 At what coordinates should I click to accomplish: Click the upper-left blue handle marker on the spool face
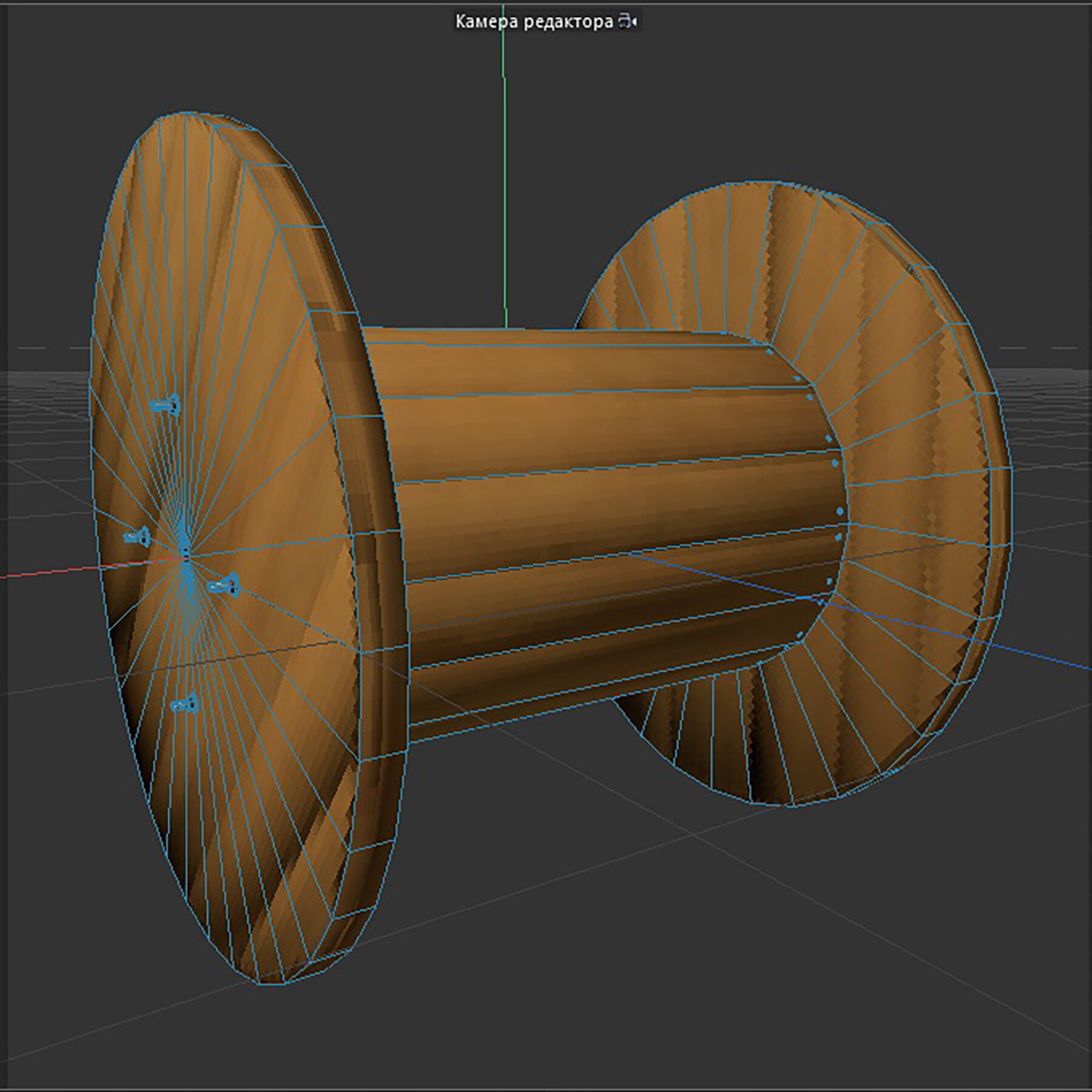pos(166,406)
